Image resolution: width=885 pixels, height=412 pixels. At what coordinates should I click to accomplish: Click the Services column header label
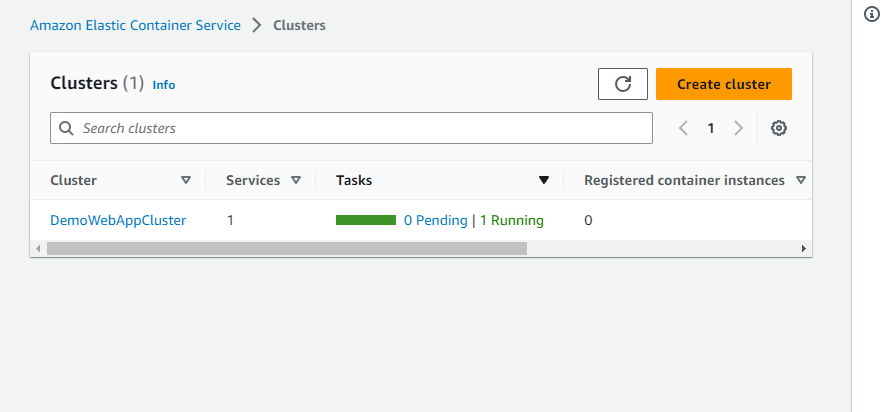tap(253, 181)
